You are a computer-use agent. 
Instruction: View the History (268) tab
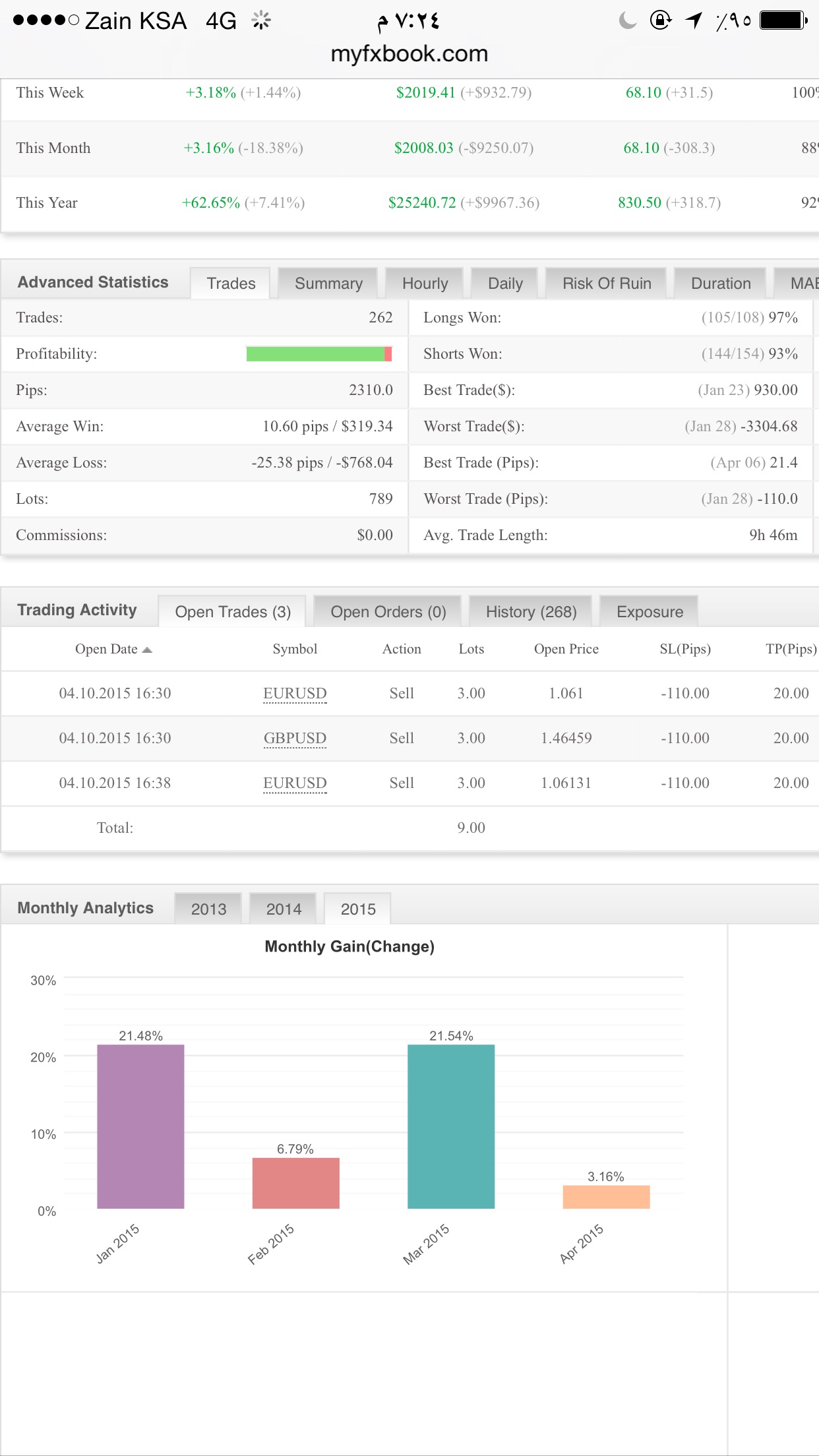point(531,612)
